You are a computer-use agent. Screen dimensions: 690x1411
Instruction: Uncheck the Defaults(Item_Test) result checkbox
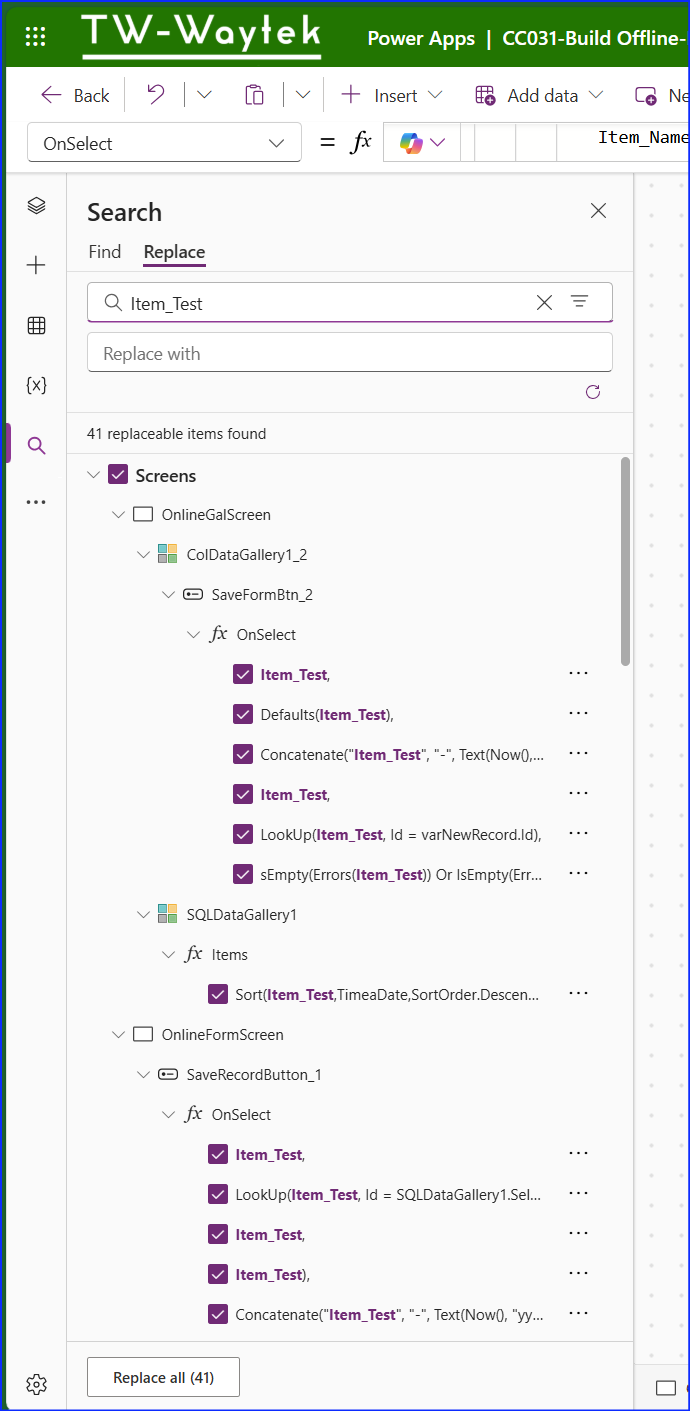pos(243,714)
